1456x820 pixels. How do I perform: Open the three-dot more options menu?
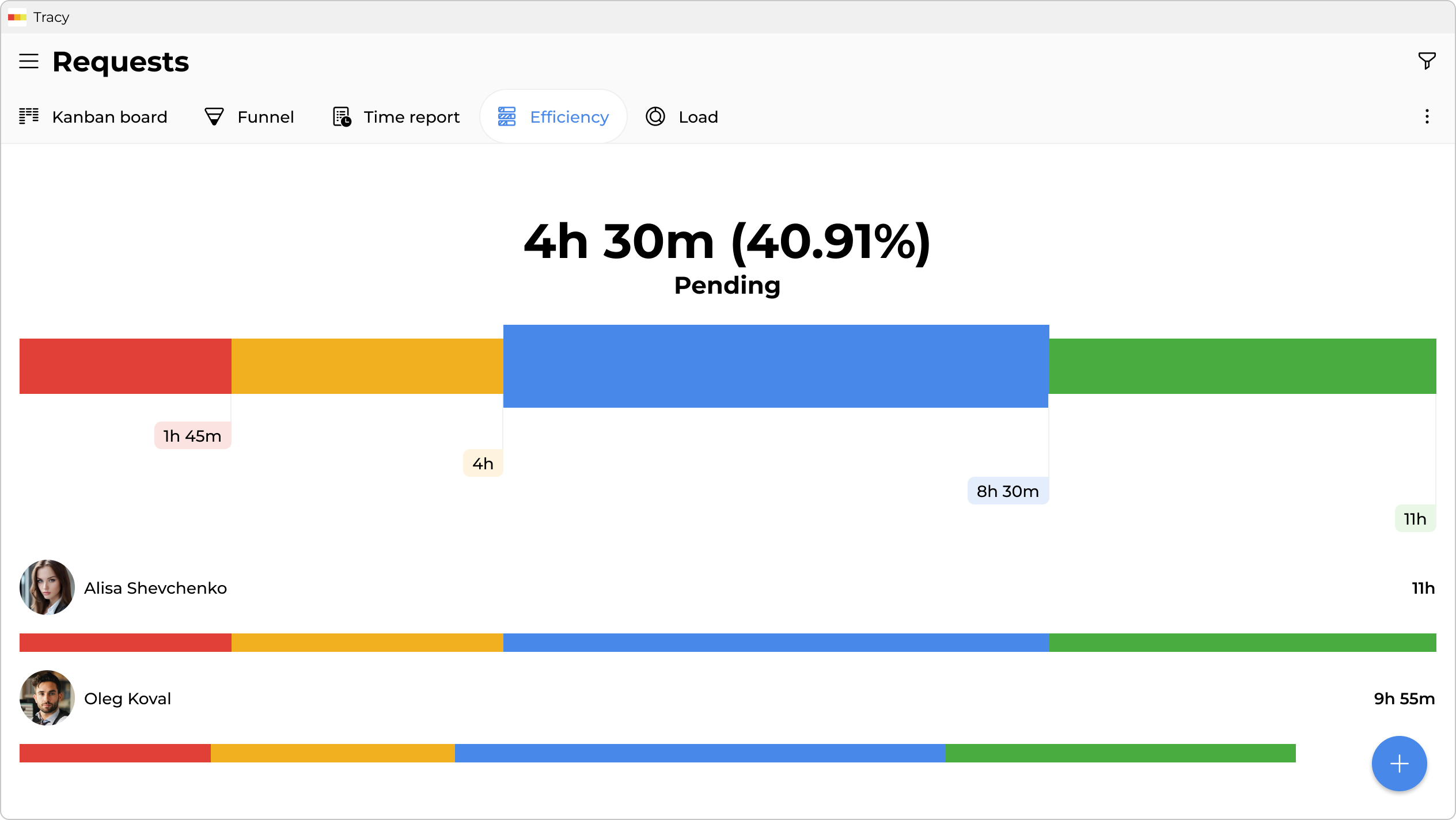tap(1427, 117)
